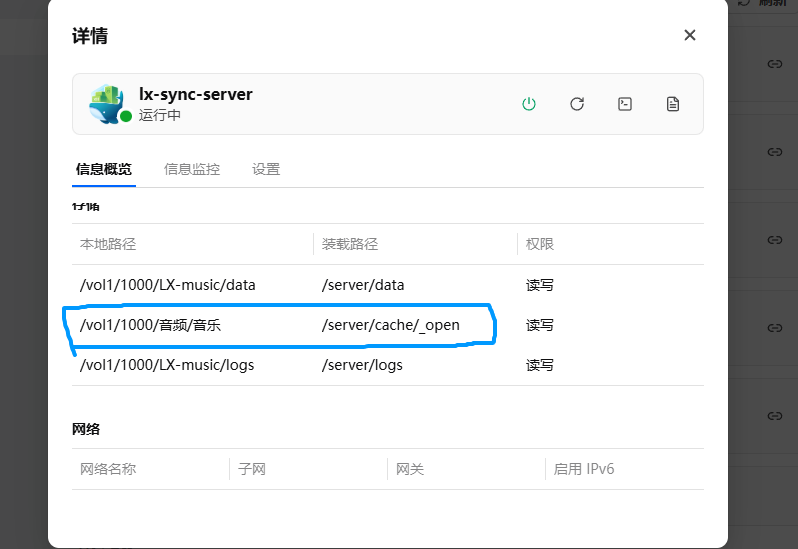Click the 网络名称 column header
The width and height of the screenshot is (798, 549).
108,469
